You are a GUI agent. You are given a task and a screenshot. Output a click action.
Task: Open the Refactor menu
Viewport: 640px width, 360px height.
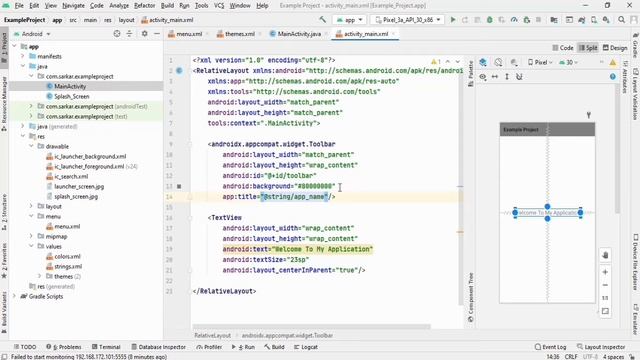click(144, 6)
